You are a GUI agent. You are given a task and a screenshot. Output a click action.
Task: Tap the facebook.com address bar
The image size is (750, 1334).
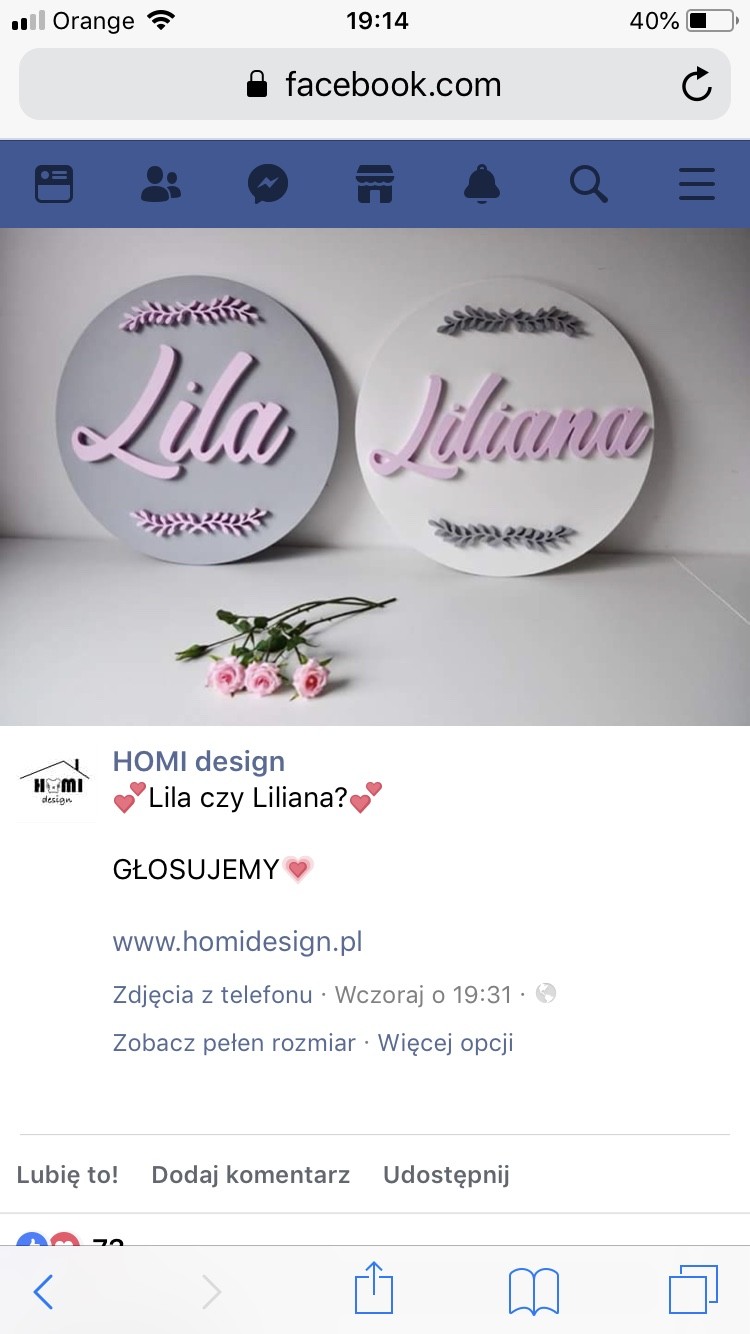pyautogui.click(x=375, y=84)
